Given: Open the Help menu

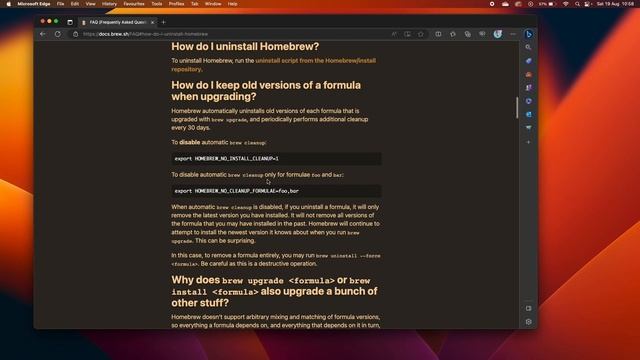Looking at the screenshot, I should (233, 4).
